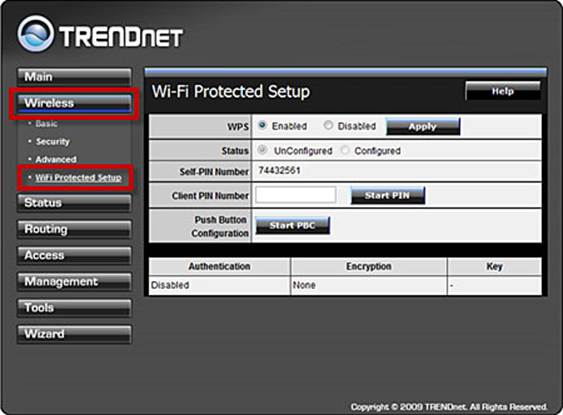Open the Main menu section

pos(74,77)
